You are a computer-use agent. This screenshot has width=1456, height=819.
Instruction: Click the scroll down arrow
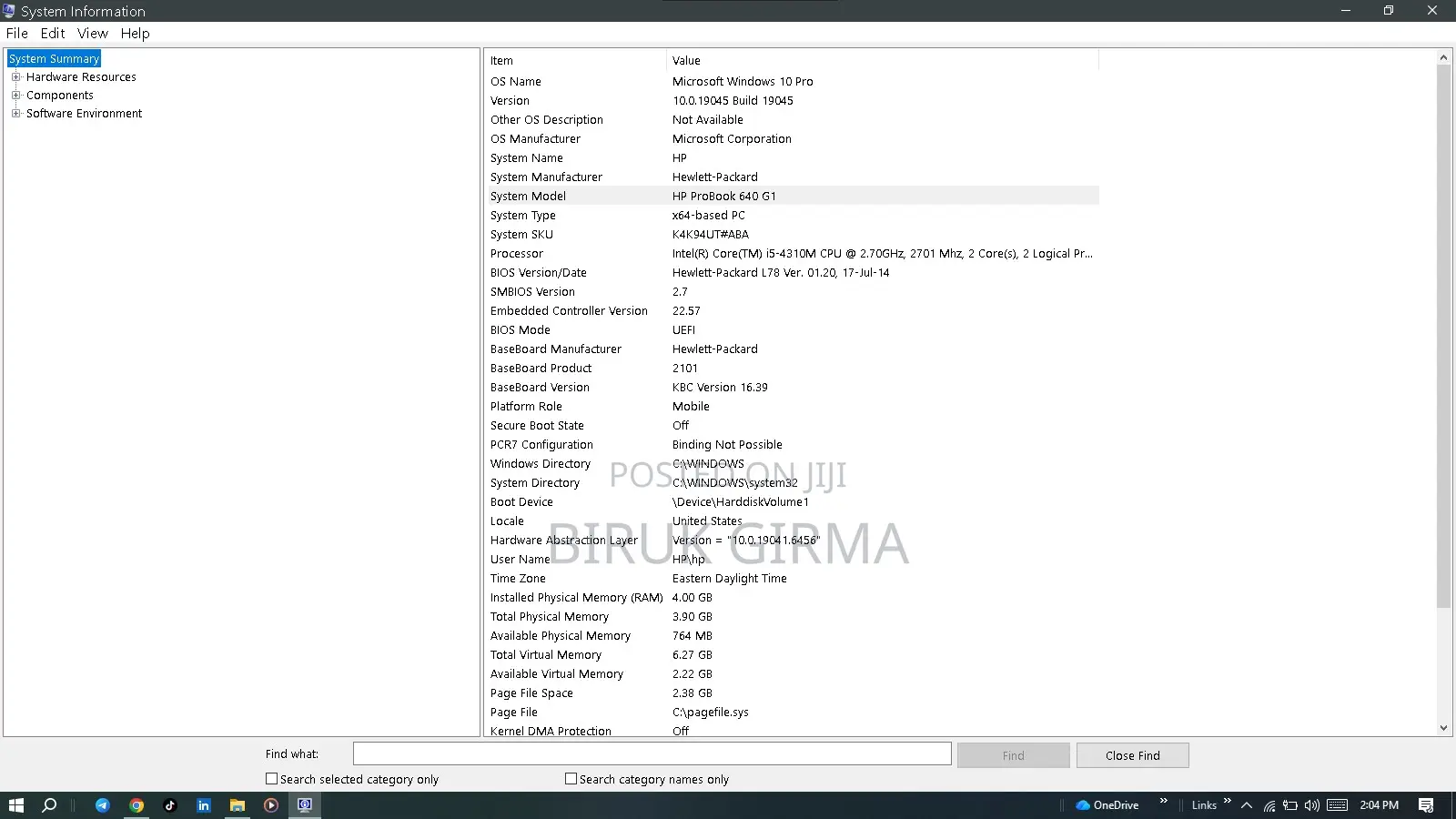[1443, 728]
